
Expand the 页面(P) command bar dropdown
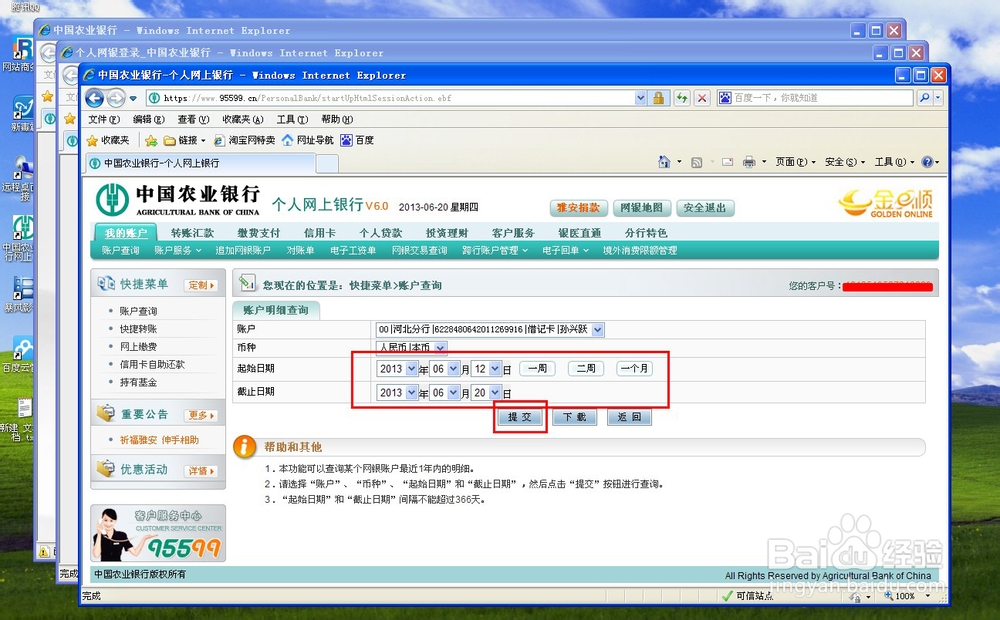pos(795,162)
